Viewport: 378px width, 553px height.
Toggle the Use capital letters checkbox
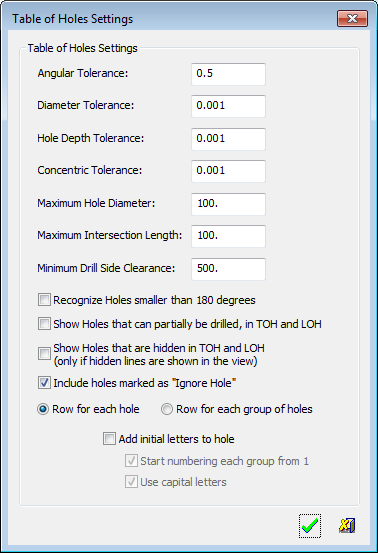pyautogui.click(x=131, y=482)
